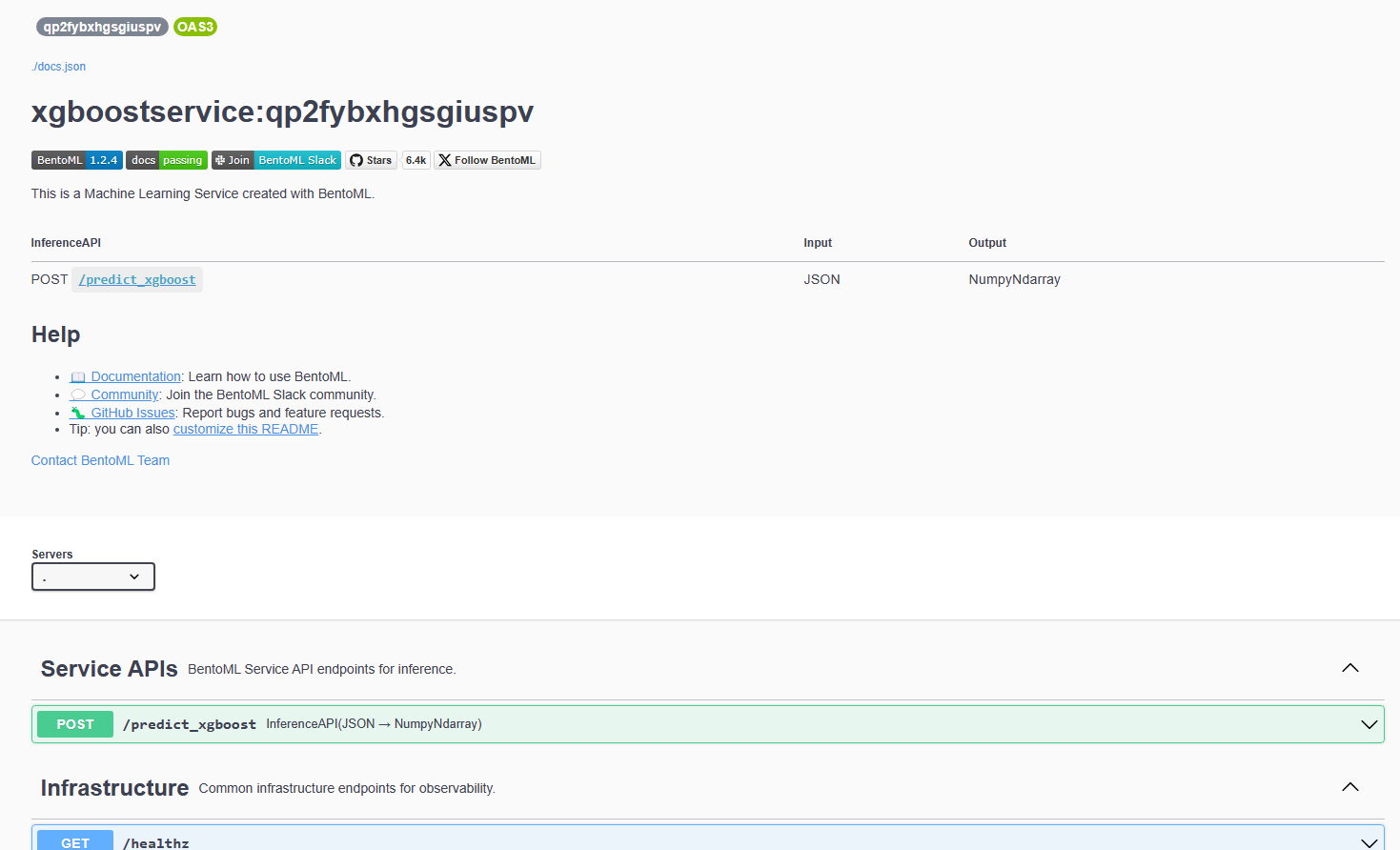Viewport: 1400px width, 850px height.
Task: Open Documentation via the book icon
Action: 80,375
